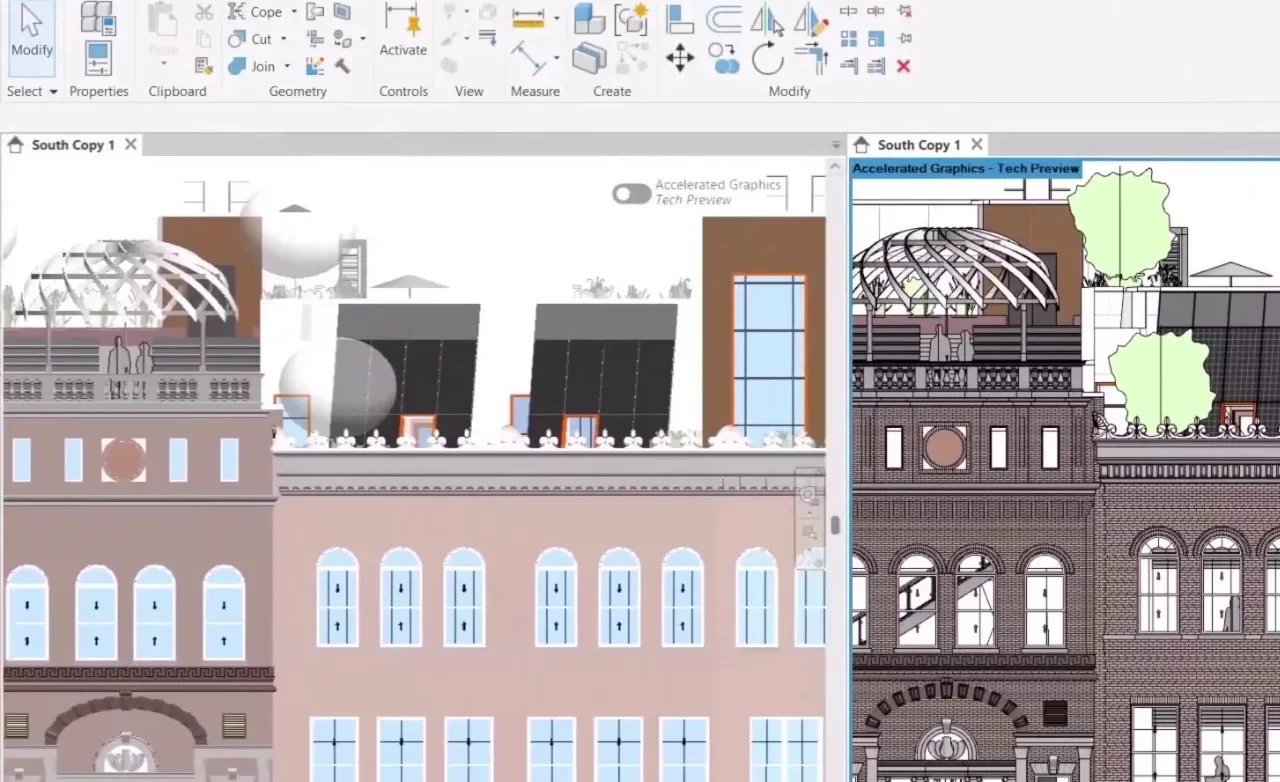Select the Join geometry tool
1280x782 pixels.
pyautogui.click(x=262, y=66)
